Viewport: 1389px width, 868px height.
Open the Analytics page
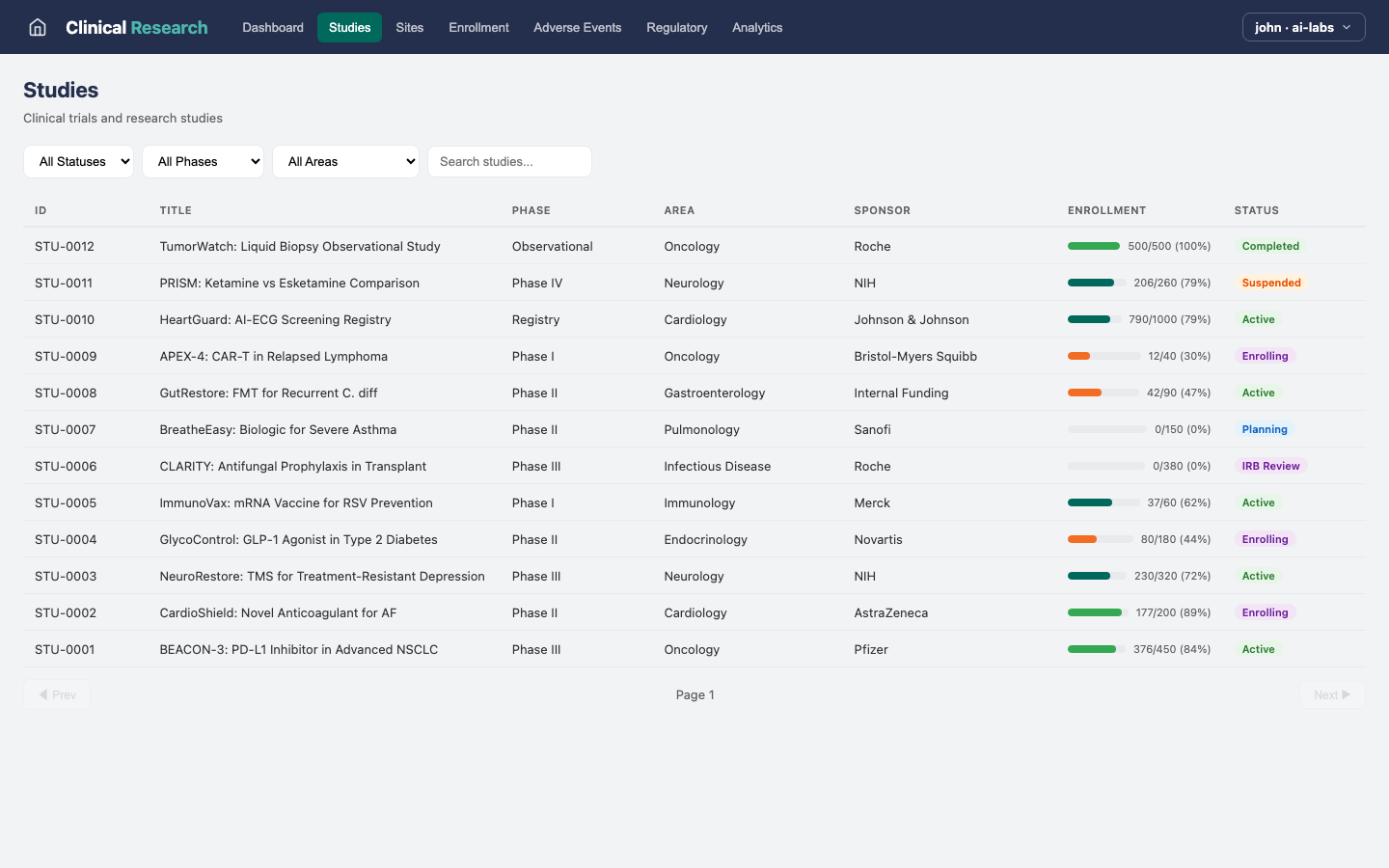(x=756, y=27)
